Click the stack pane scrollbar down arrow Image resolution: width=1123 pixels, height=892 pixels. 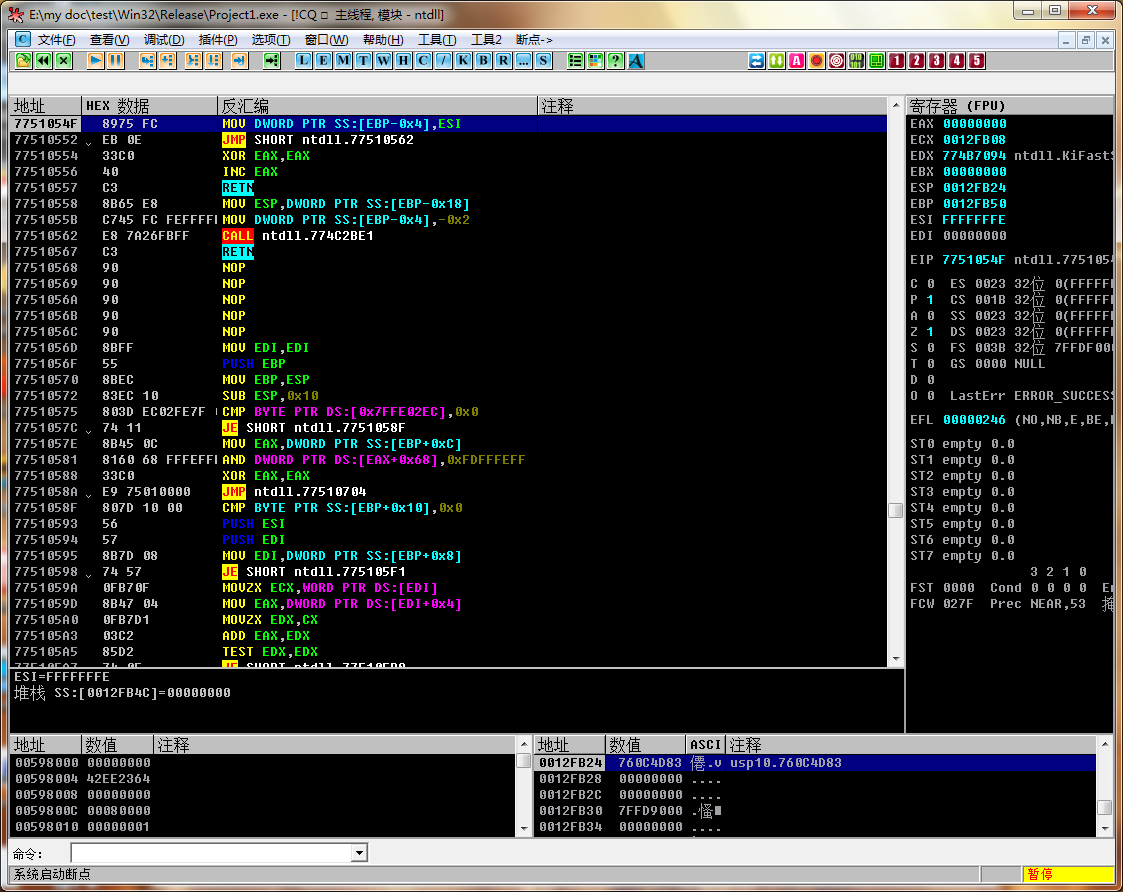pyautogui.click(x=1105, y=828)
